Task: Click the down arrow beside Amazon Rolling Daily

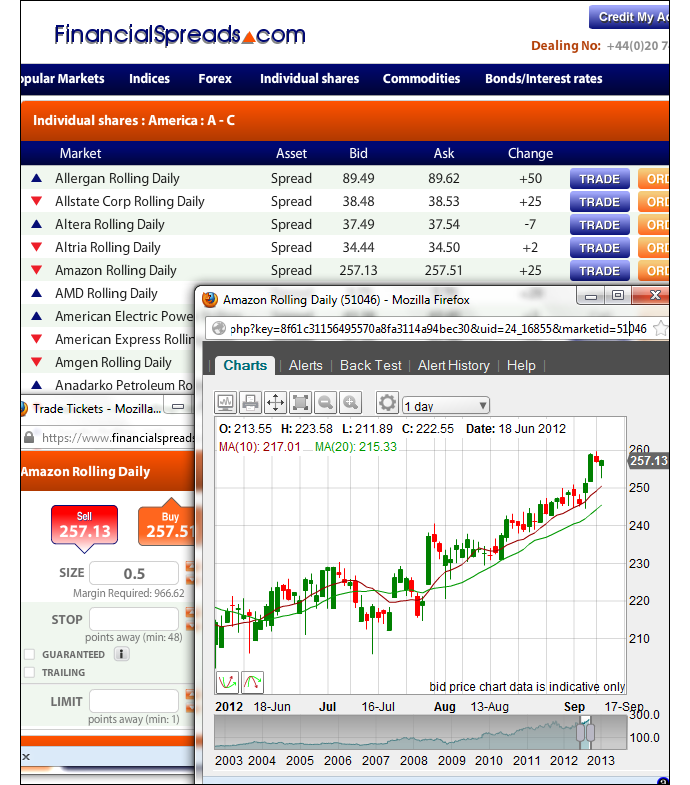Action: [36, 270]
